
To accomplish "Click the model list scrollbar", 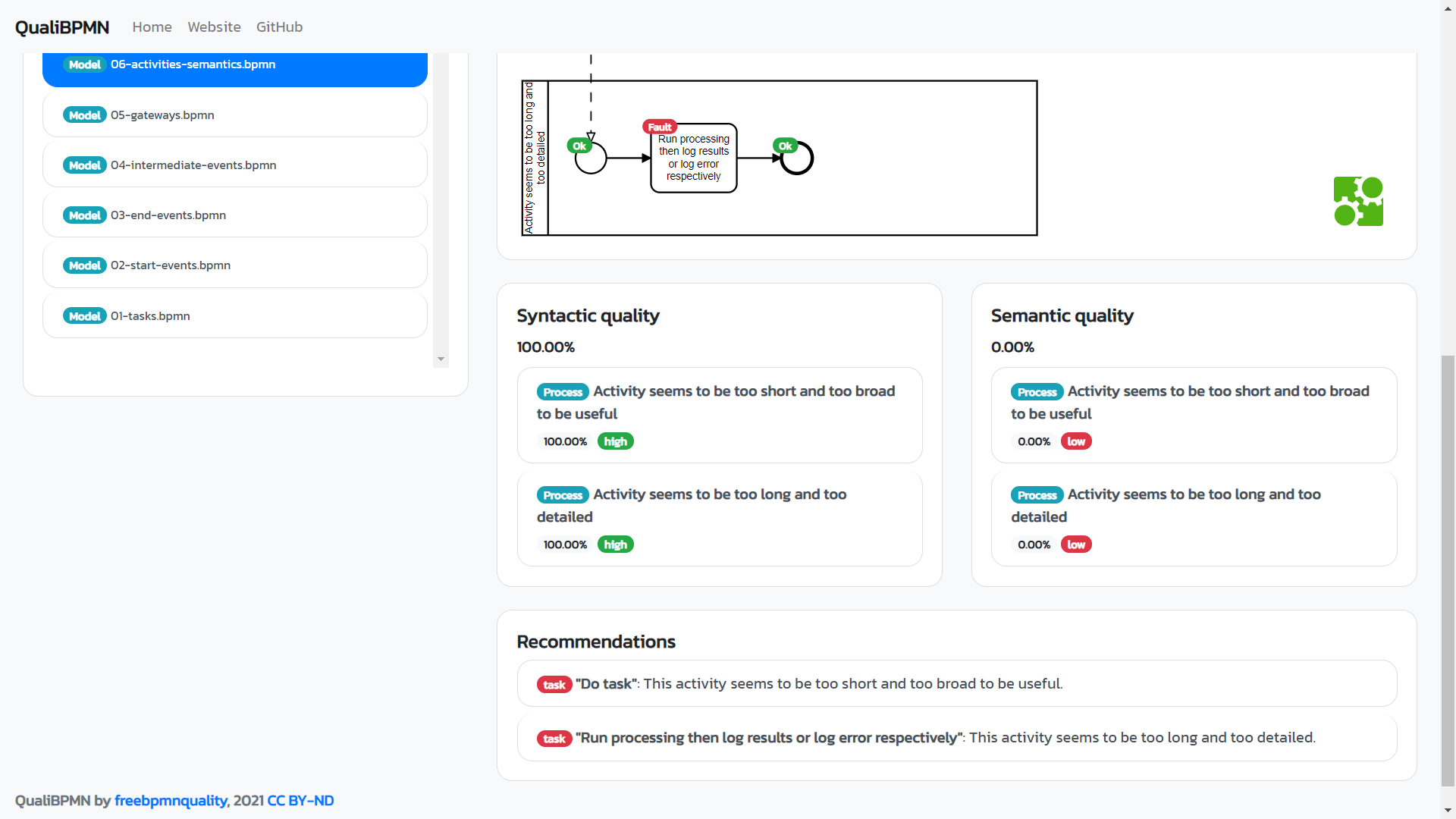I will [x=441, y=359].
